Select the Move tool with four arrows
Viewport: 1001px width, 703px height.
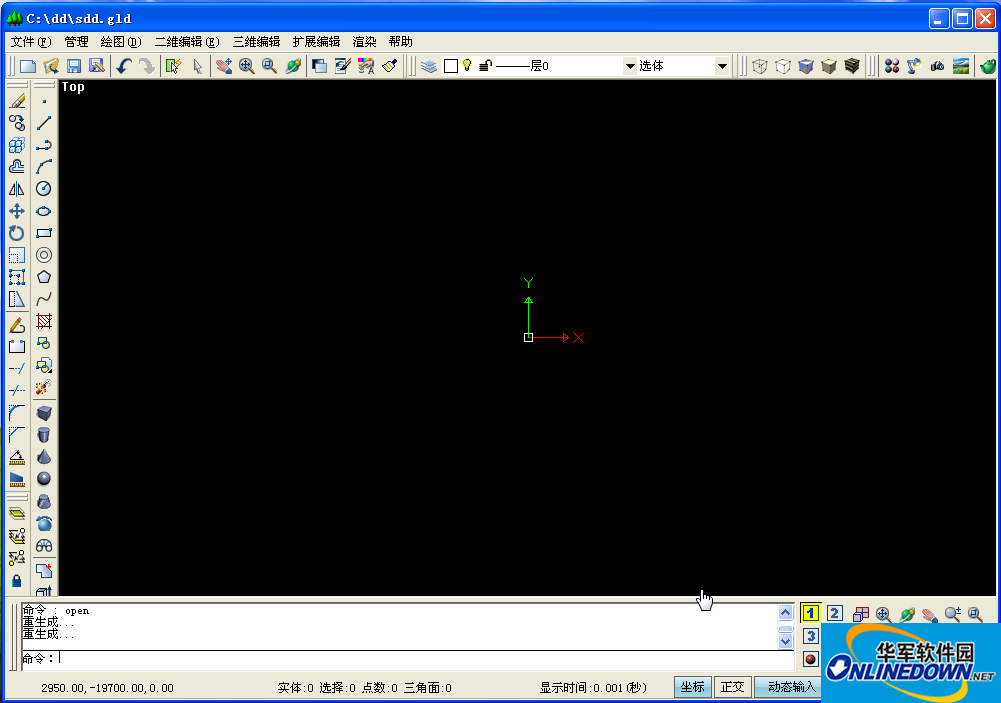tap(17, 211)
